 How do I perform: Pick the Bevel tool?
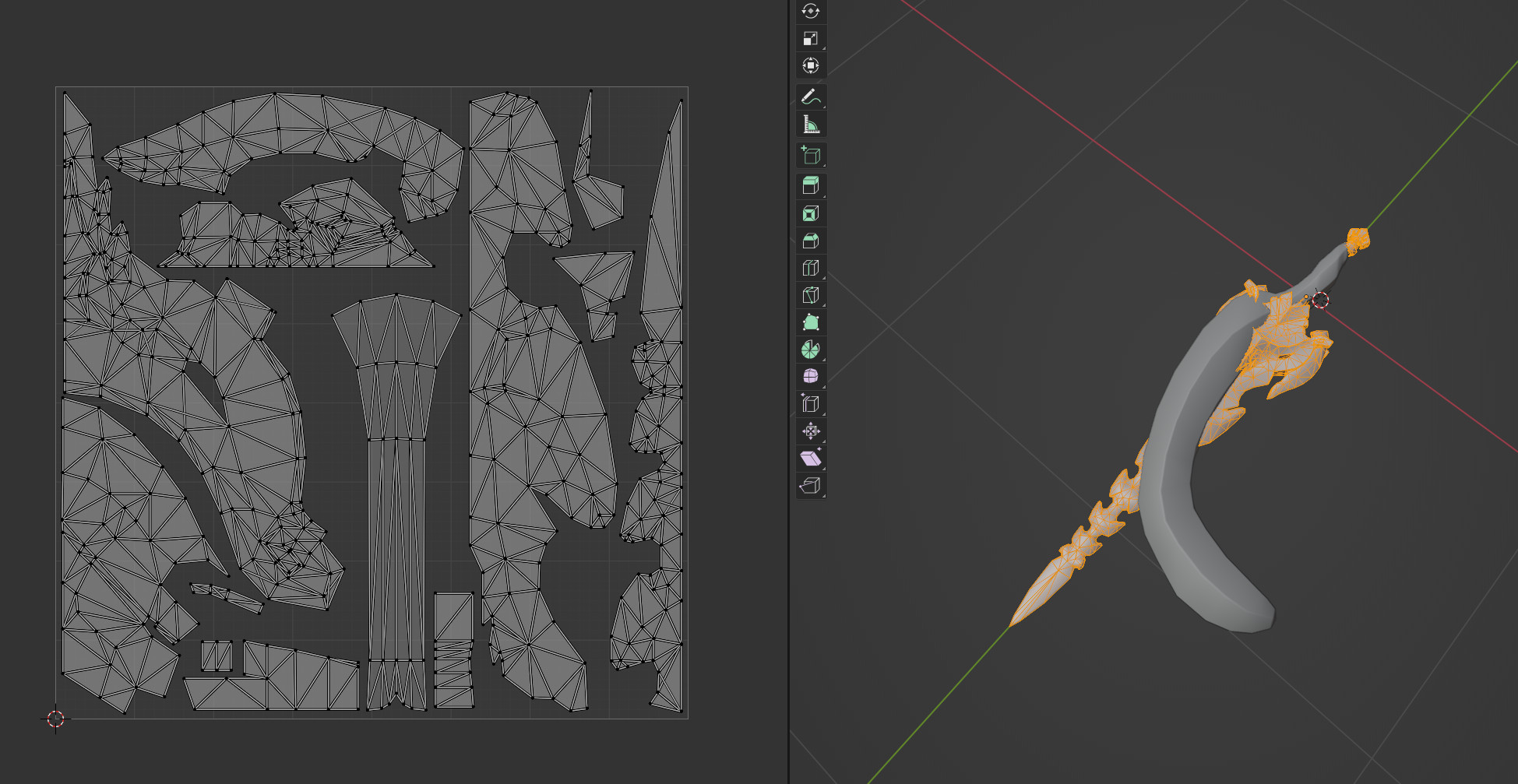810,241
